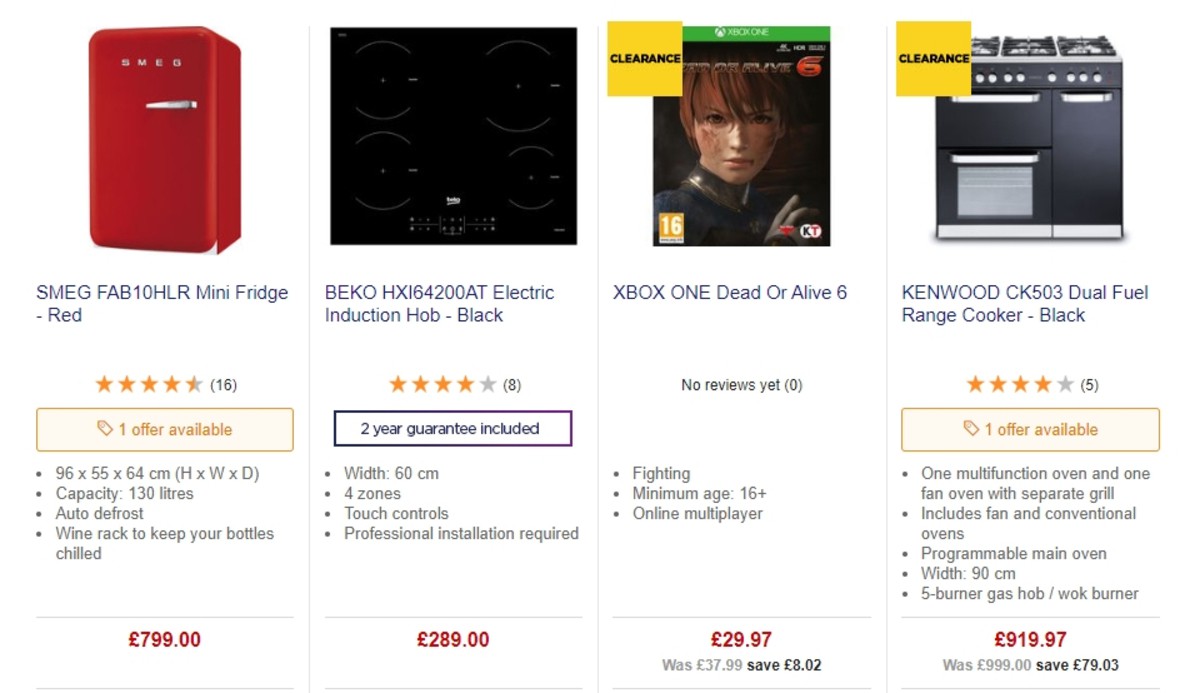Click the Xbox One logo on the game cover

coord(740,31)
